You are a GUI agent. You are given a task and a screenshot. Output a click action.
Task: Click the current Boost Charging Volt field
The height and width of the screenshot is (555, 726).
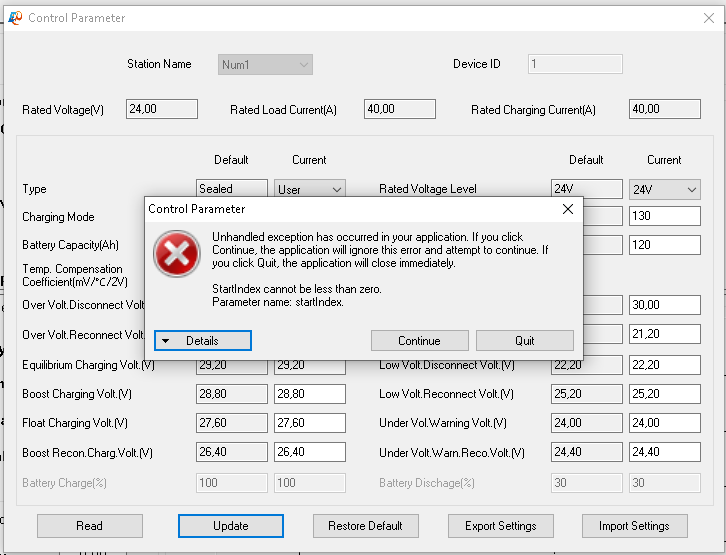[310, 394]
